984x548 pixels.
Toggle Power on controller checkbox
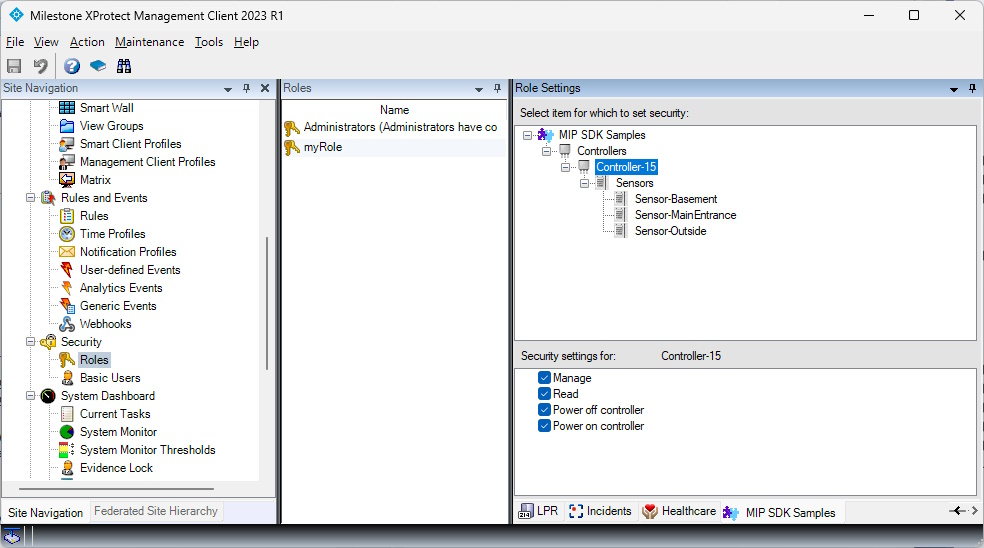544,426
